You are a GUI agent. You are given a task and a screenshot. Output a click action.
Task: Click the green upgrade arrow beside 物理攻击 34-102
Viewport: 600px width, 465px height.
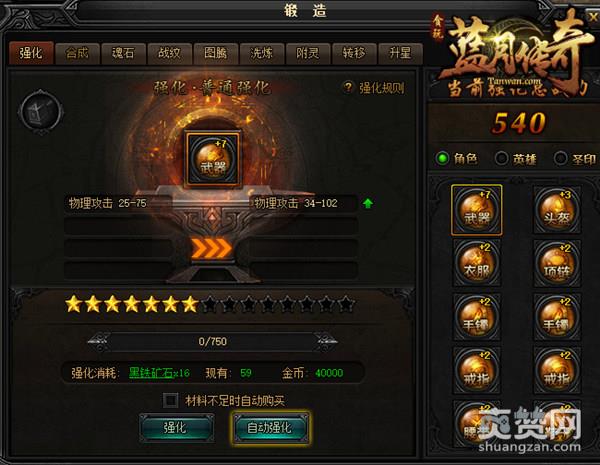click(368, 203)
